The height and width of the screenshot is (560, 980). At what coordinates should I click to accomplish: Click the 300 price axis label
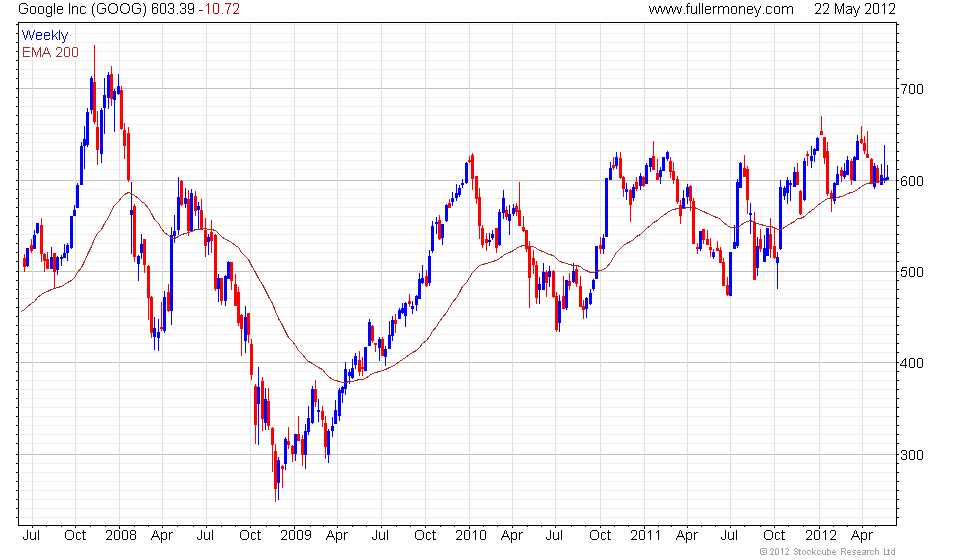click(911, 456)
